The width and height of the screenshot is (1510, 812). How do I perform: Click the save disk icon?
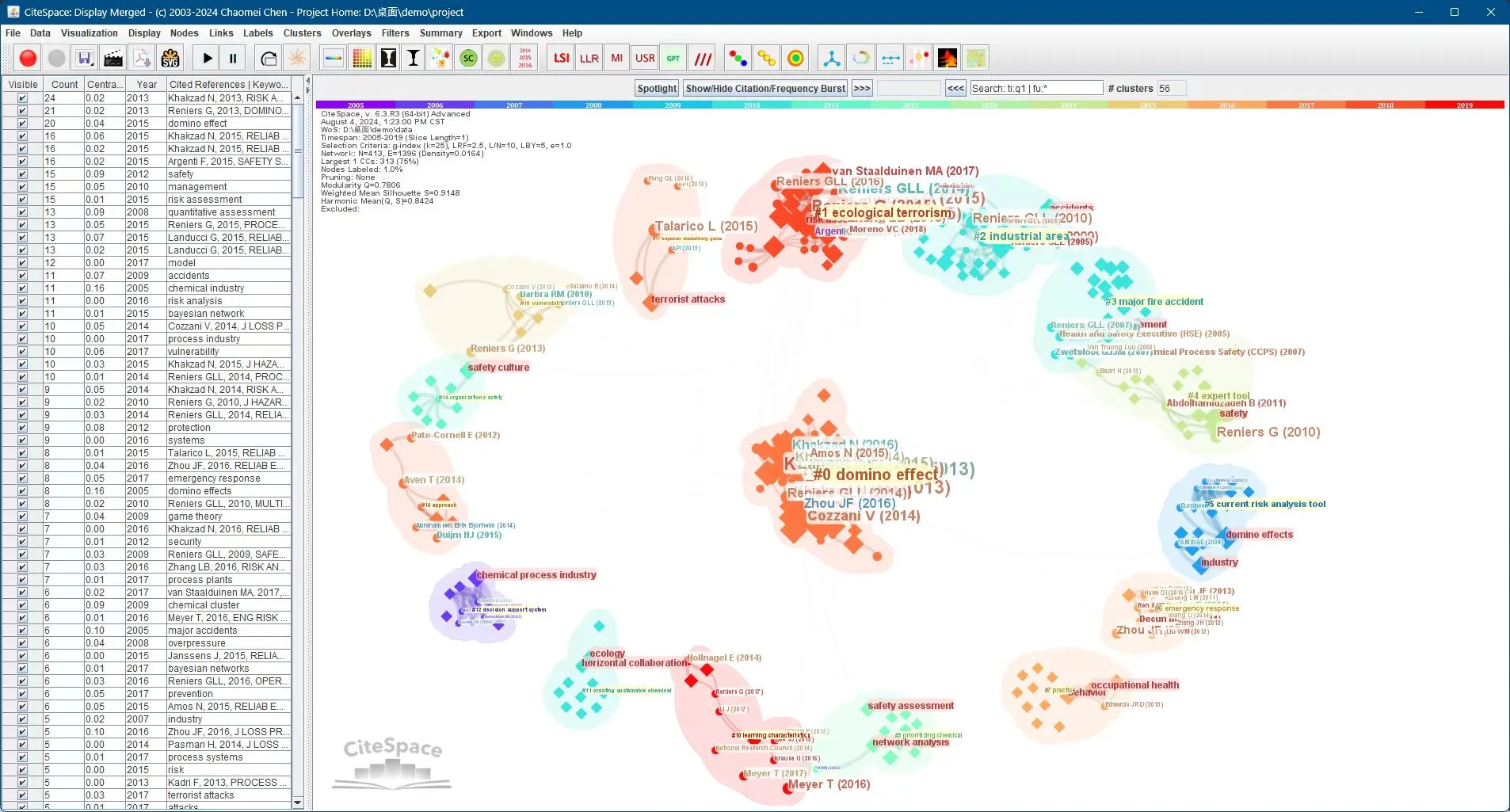(85, 58)
